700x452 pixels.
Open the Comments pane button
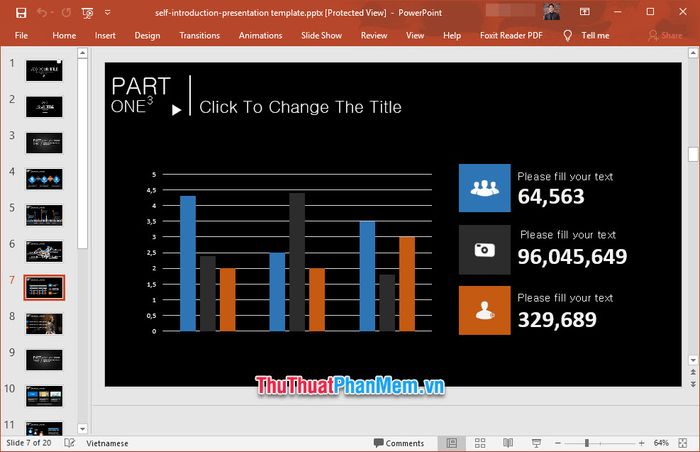(399, 443)
